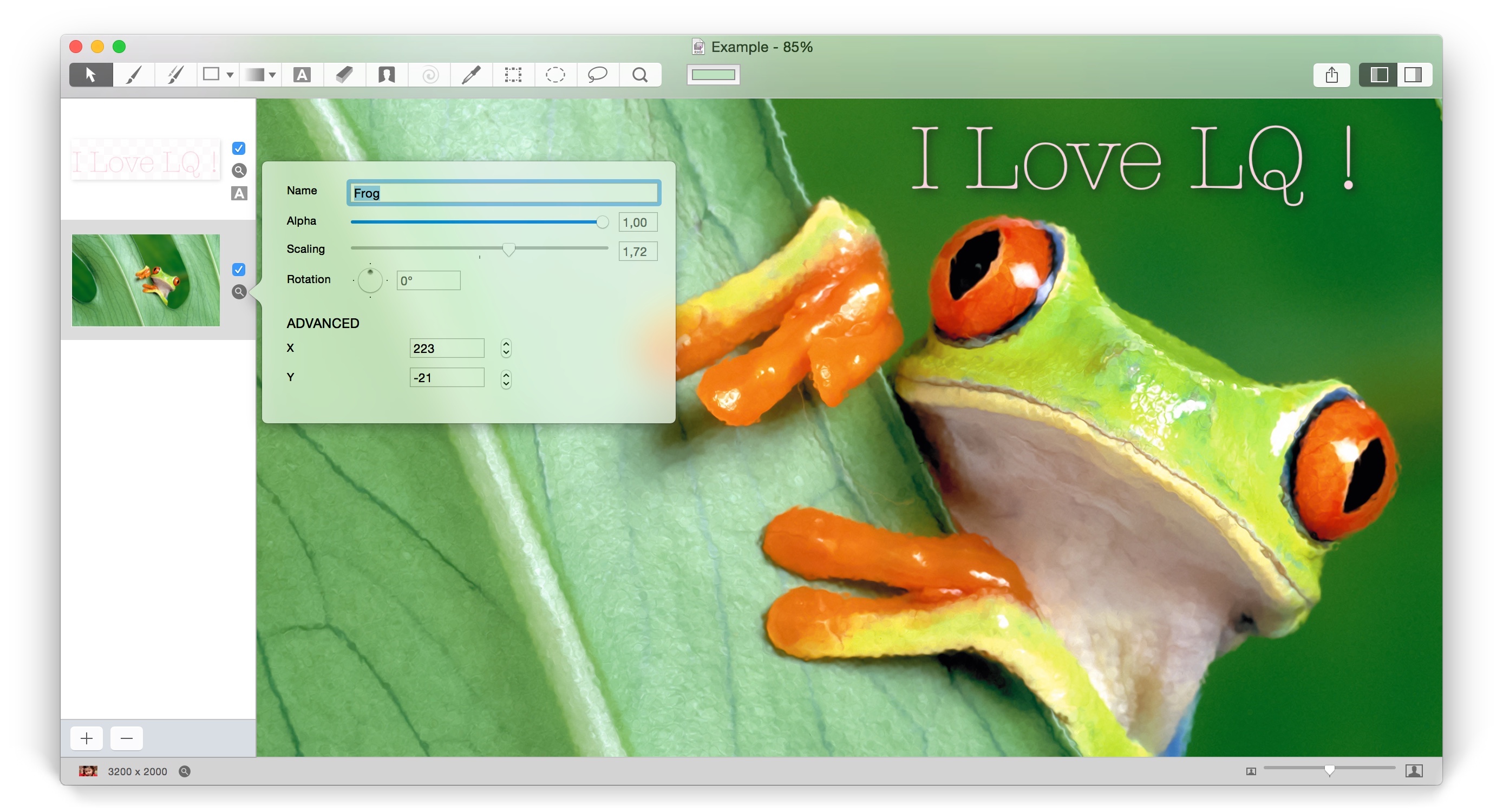
Task: Toggle the left sidebar panel
Action: tap(1378, 75)
